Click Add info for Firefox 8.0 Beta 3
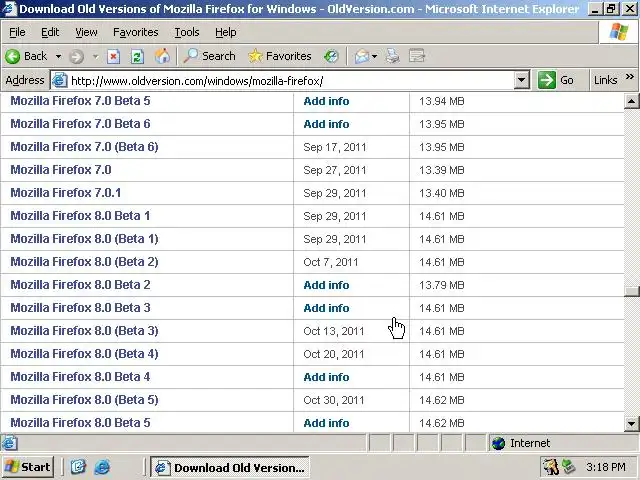Screen dimensions: 640x480 pyautogui.click(x=326, y=308)
